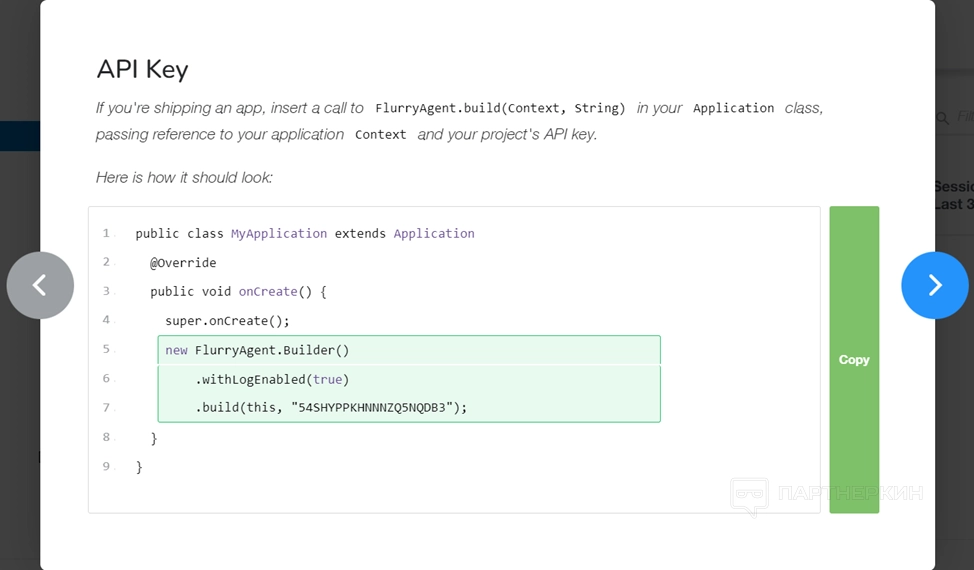Click the super.onCreate() statement

tap(227, 321)
